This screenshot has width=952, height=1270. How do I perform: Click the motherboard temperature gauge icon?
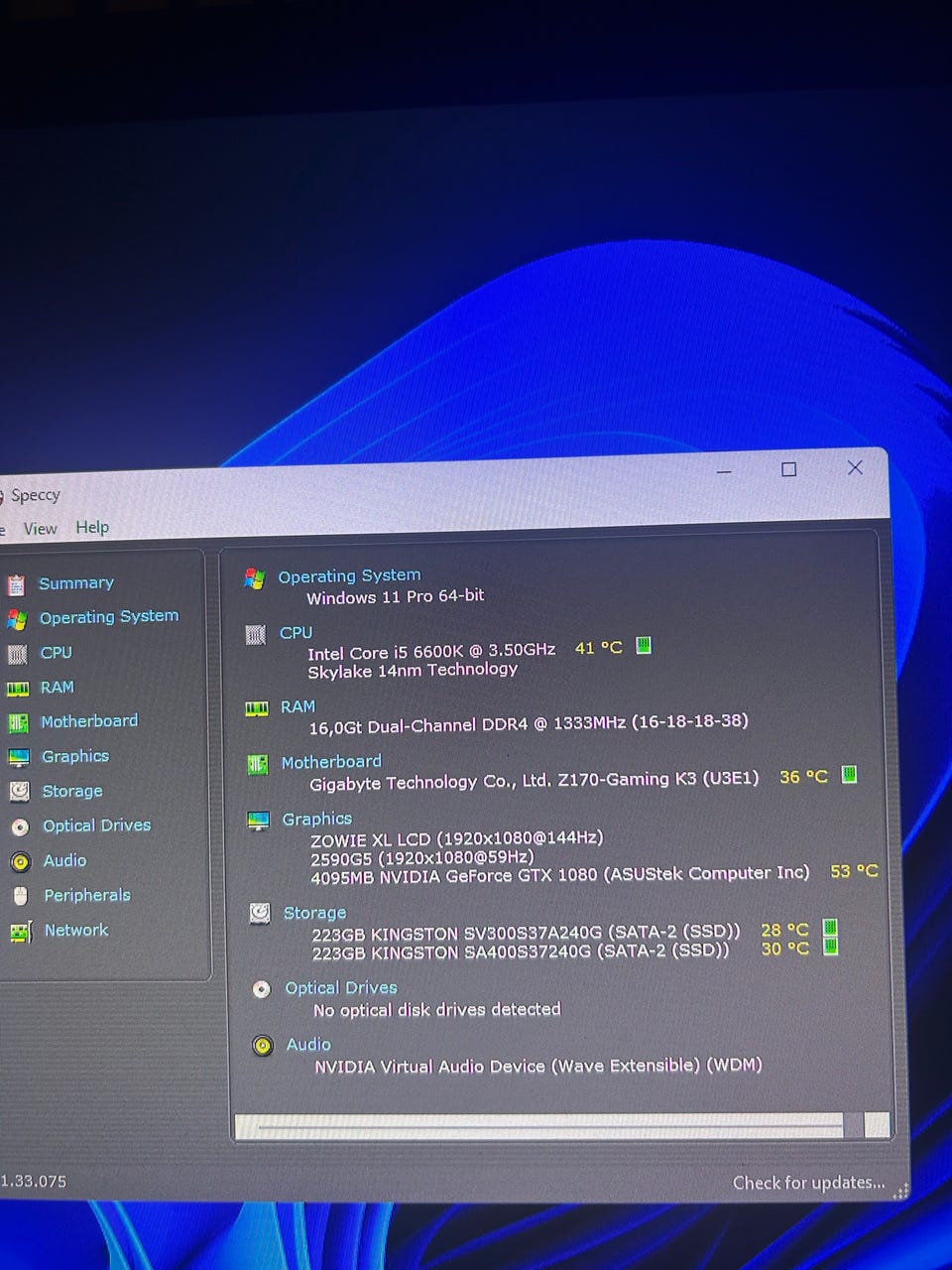tap(849, 775)
